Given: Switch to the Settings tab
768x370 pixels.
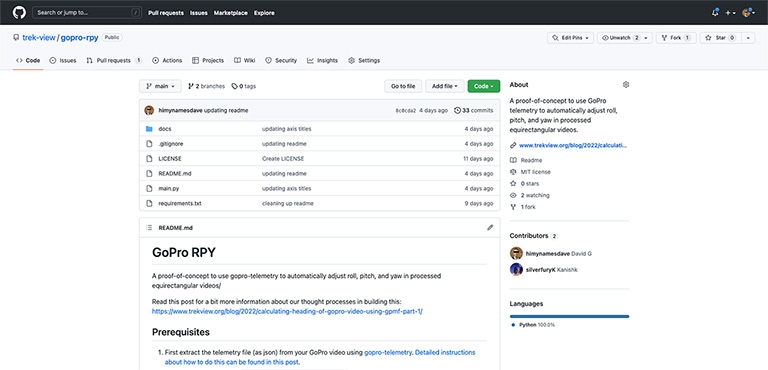Looking at the screenshot, I should (364, 61).
